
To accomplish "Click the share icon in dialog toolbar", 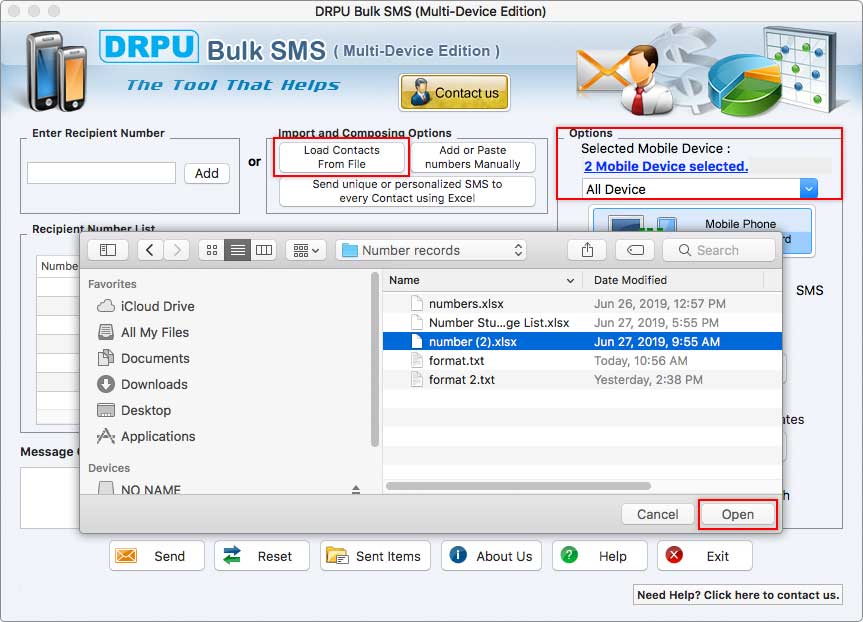I will tap(587, 250).
